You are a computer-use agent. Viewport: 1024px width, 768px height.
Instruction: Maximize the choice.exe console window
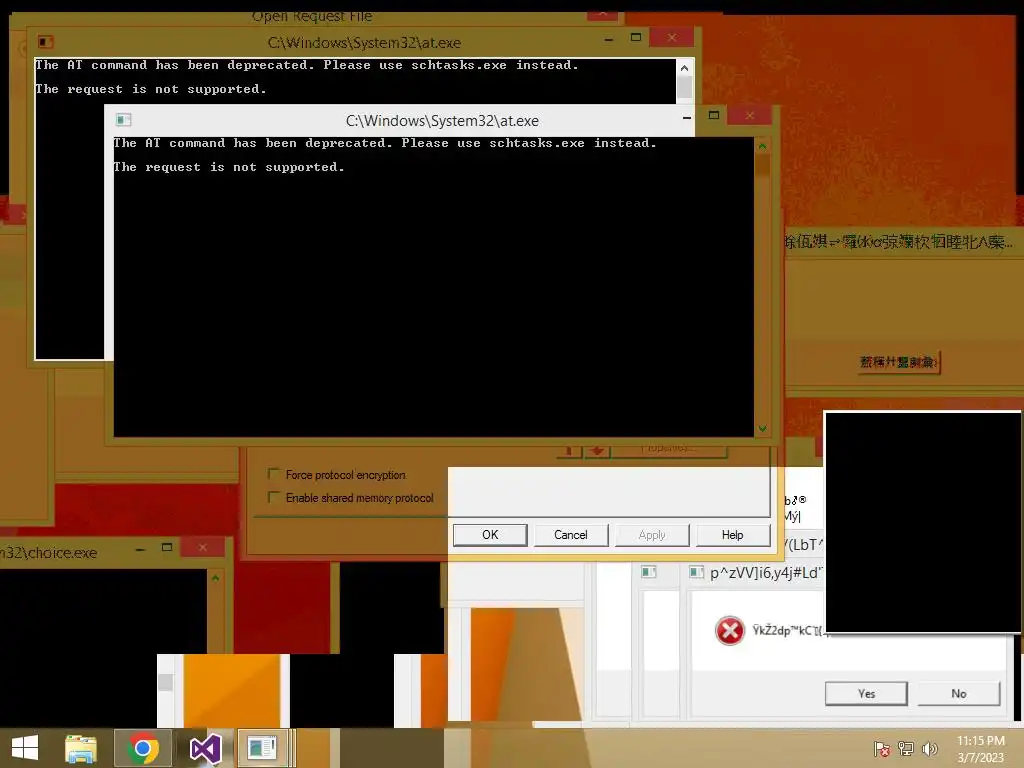(167, 547)
